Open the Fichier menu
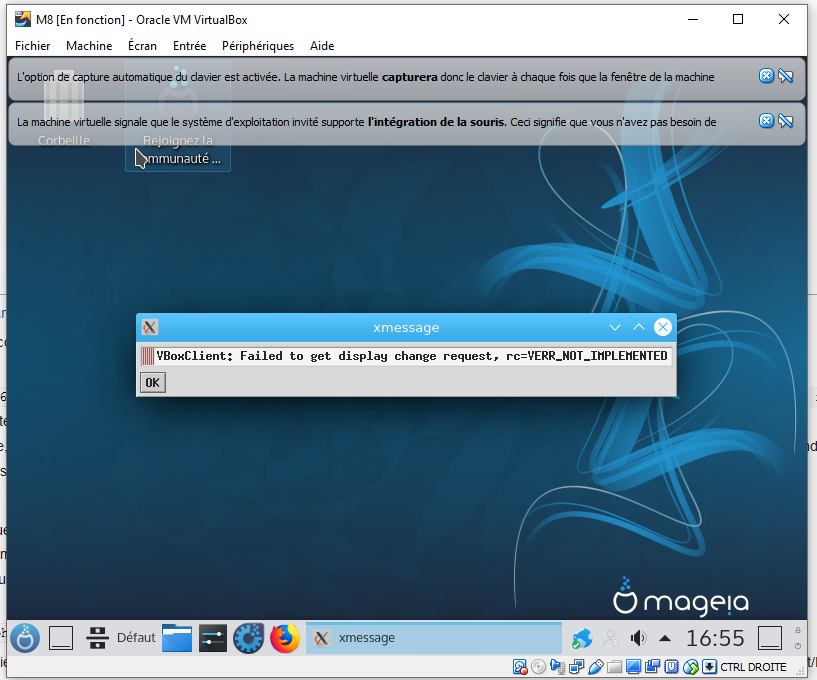The height and width of the screenshot is (680, 817). click(x=32, y=46)
